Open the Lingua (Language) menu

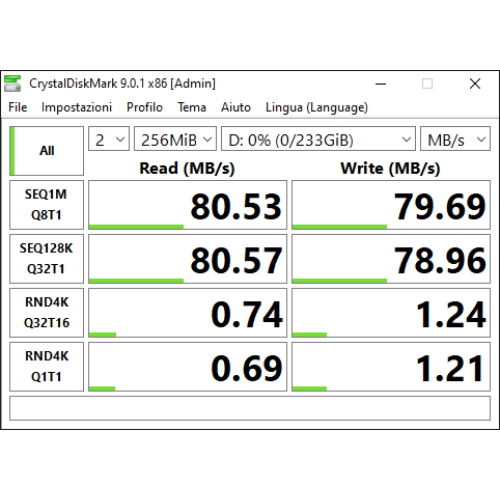(x=316, y=107)
